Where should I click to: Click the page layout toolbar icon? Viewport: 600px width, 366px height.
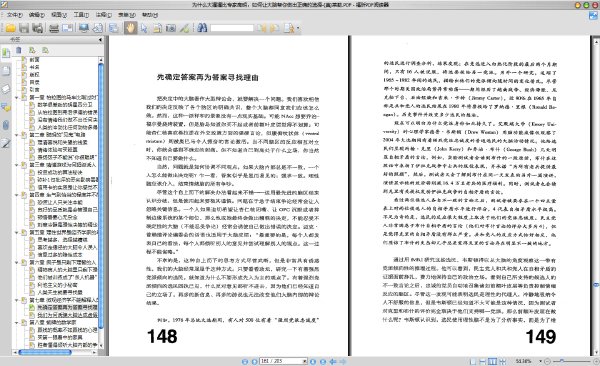(x=114, y=28)
